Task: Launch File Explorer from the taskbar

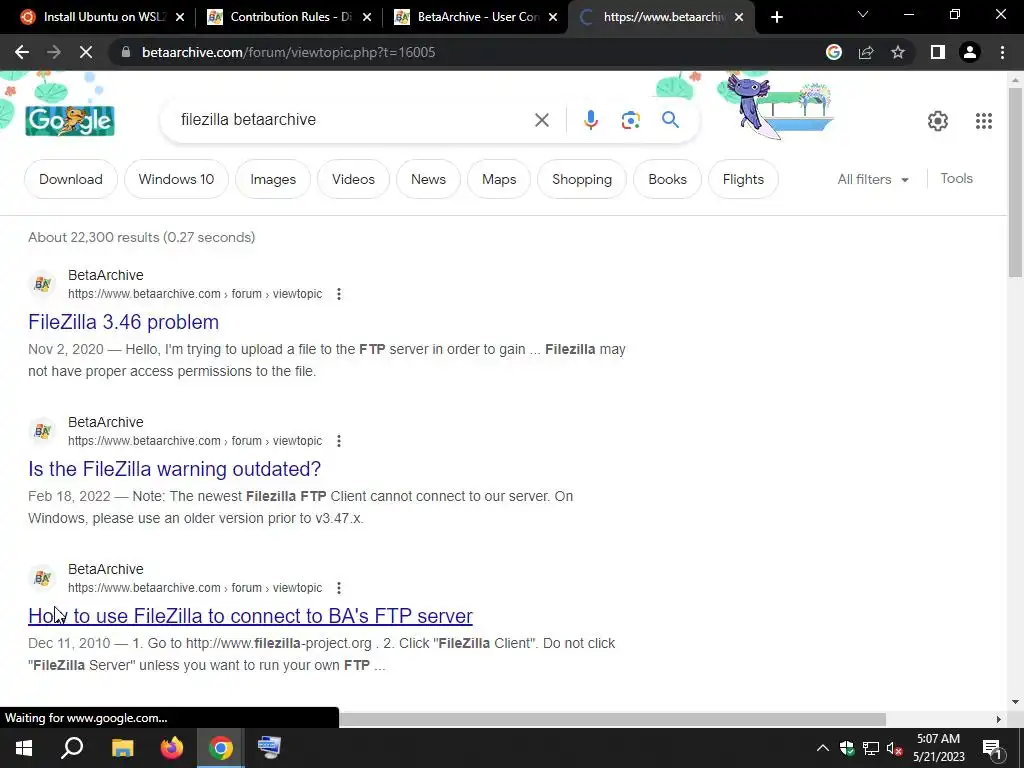Action: pyautogui.click(x=122, y=748)
